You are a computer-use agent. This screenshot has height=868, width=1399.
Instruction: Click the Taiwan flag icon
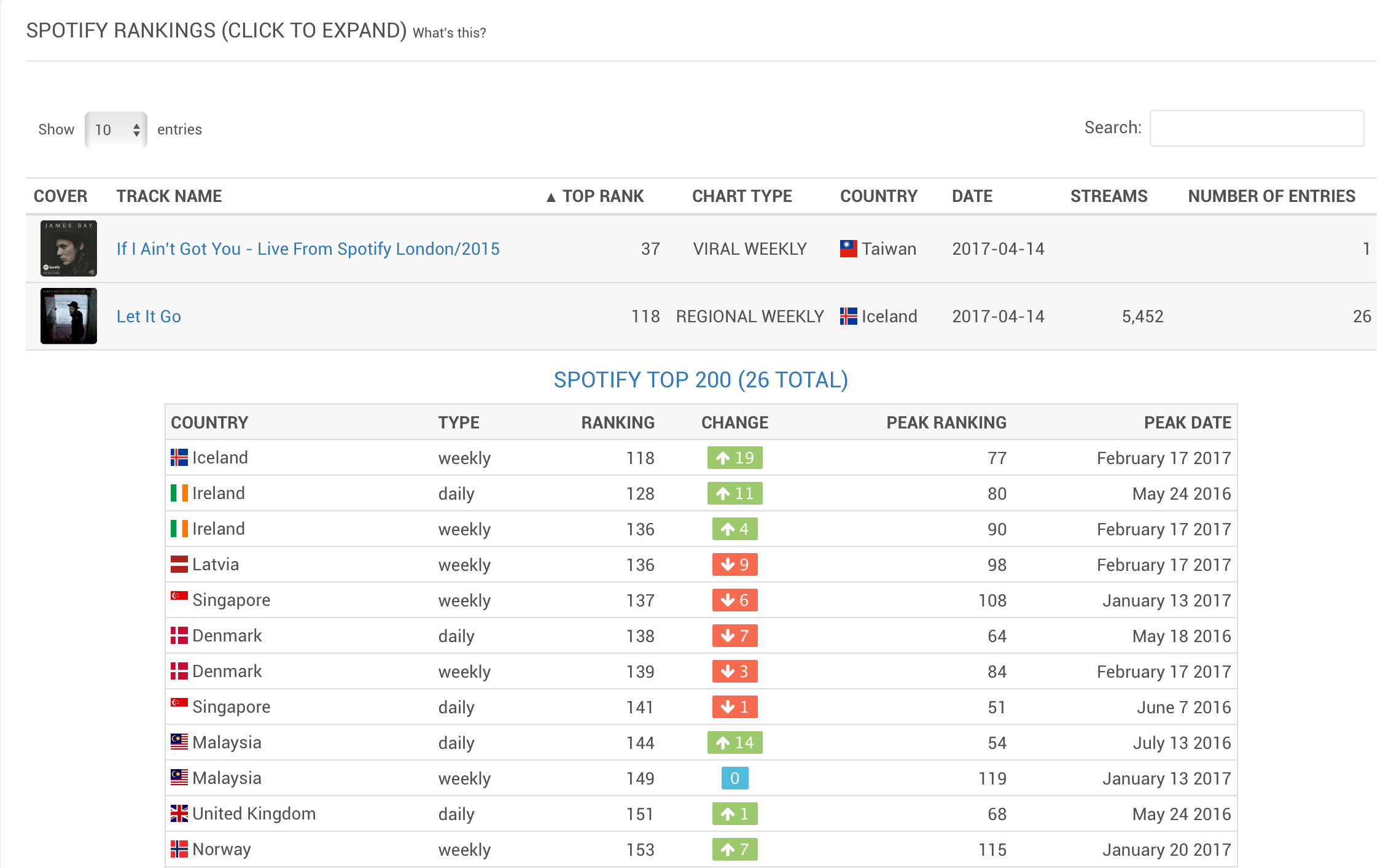point(848,249)
